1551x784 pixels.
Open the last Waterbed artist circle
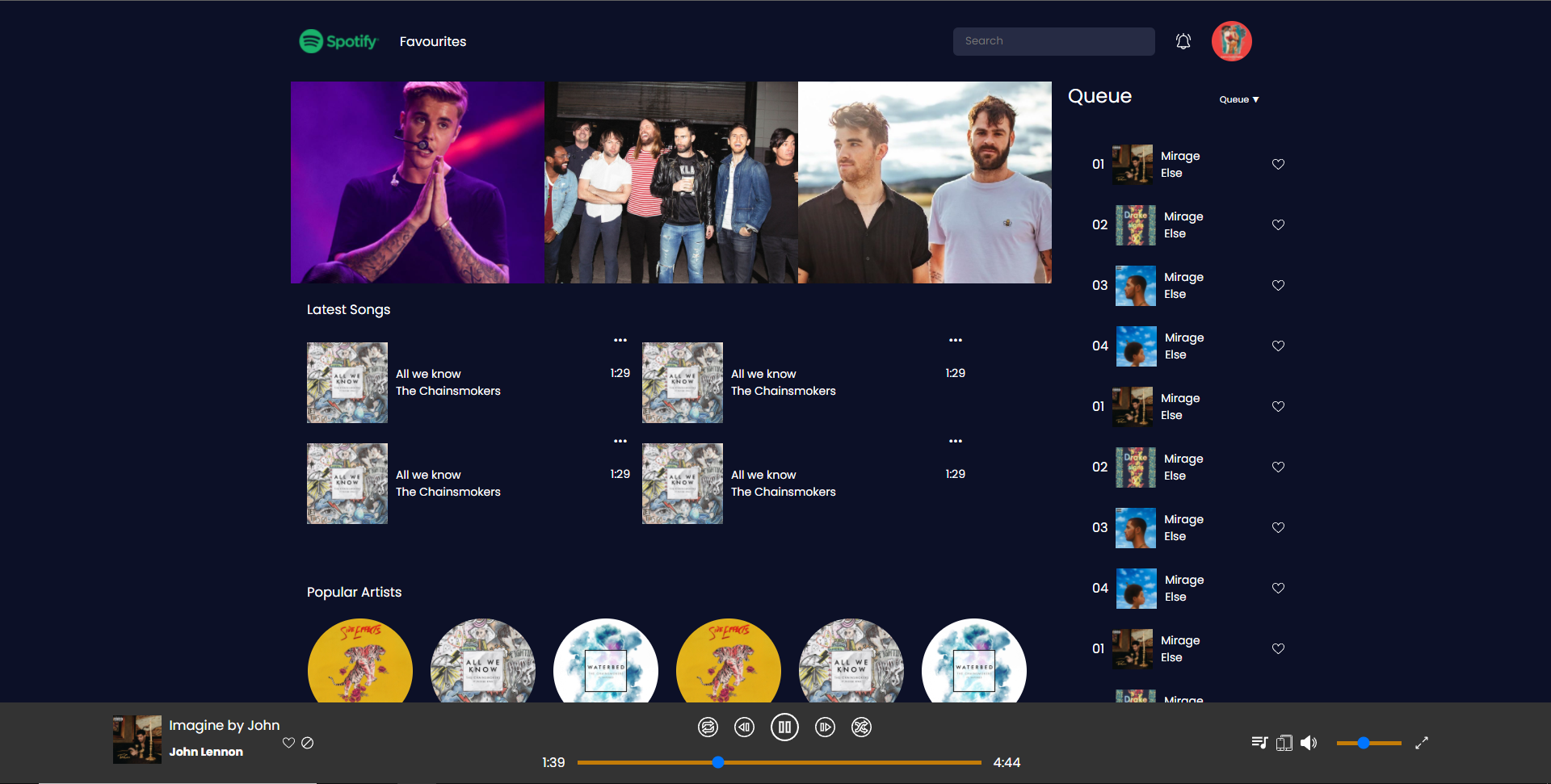tap(974, 660)
